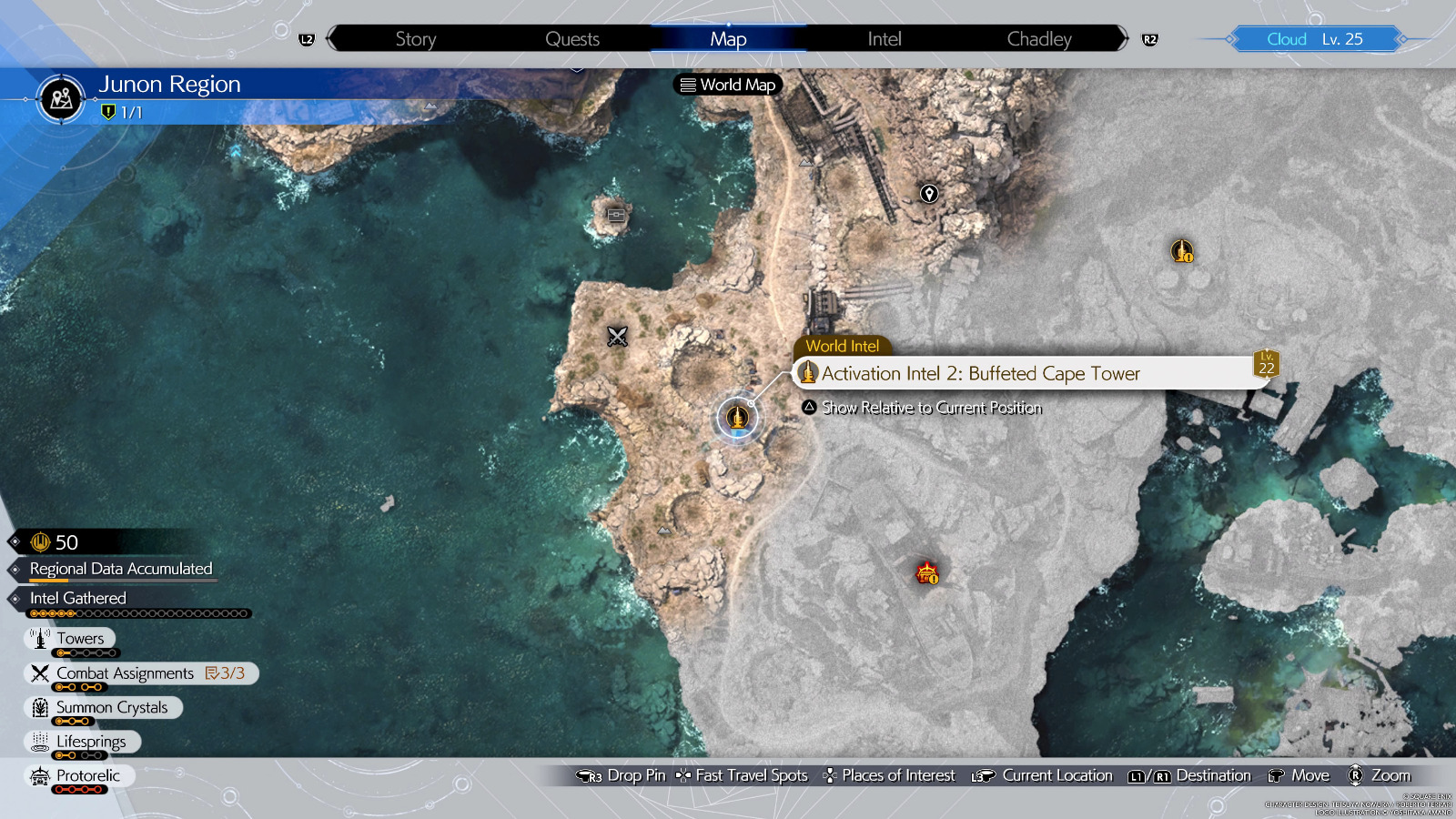This screenshot has width=1456, height=819.
Task: Click the tower icon in the upper right rocky area
Action: coord(1180,250)
